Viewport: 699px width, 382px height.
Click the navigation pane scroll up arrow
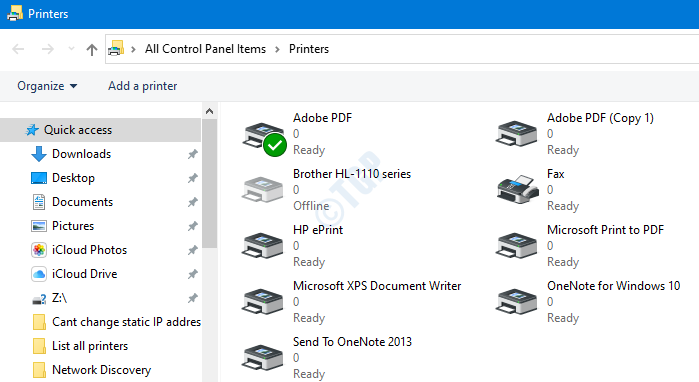[x=210, y=111]
